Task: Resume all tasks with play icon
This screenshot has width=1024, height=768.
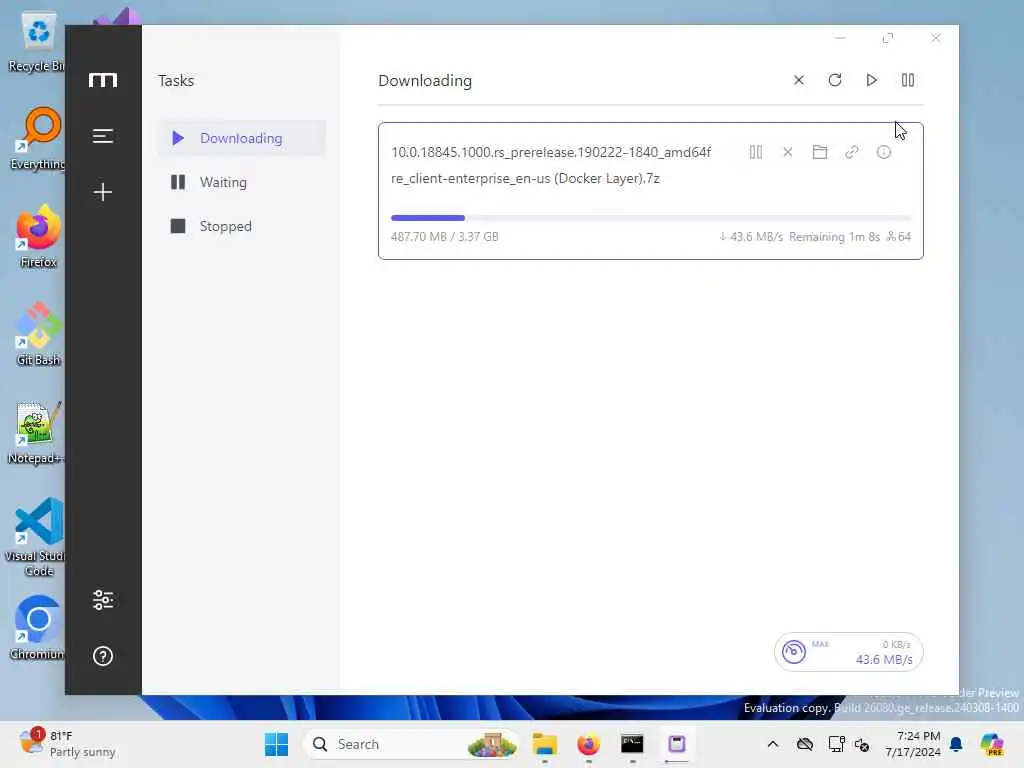Action: click(871, 80)
